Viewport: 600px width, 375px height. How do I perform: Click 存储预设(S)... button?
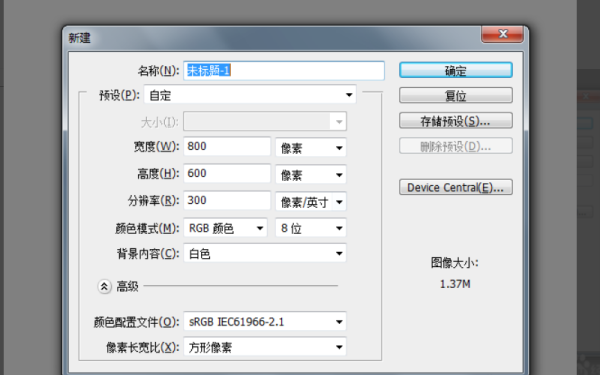click(456, 121)
